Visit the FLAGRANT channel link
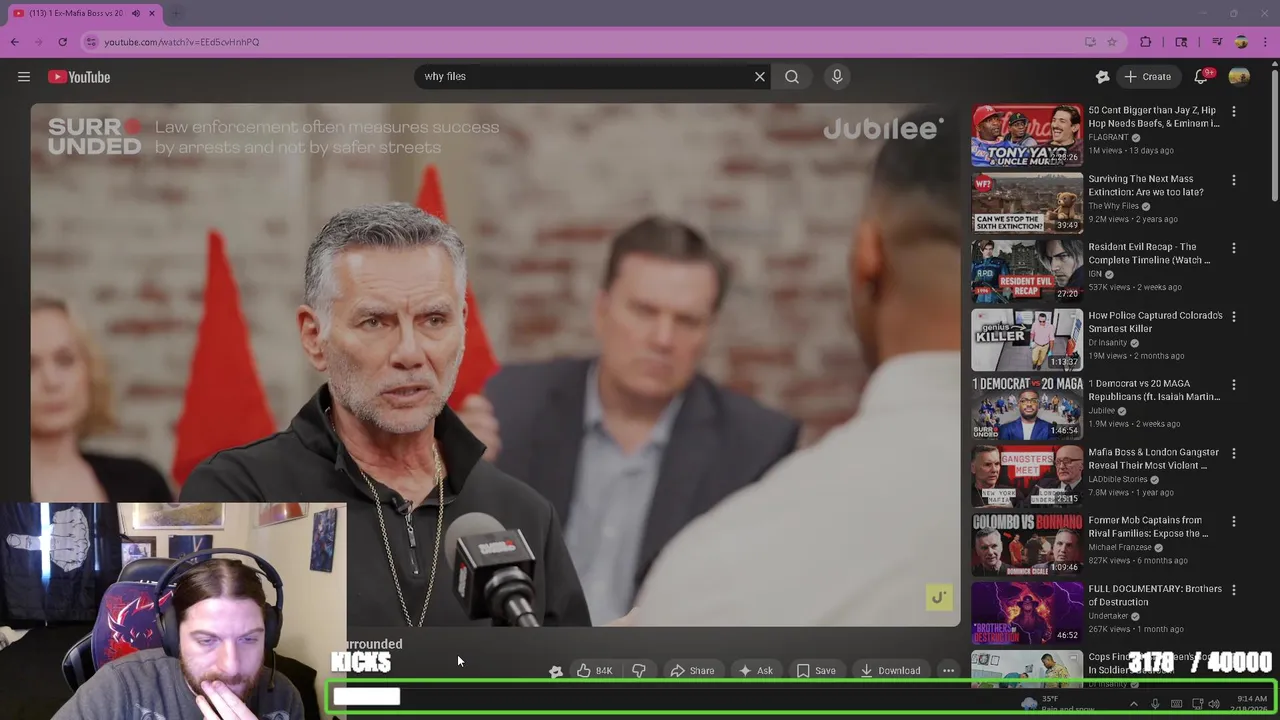 click(x=1108, y=137)
